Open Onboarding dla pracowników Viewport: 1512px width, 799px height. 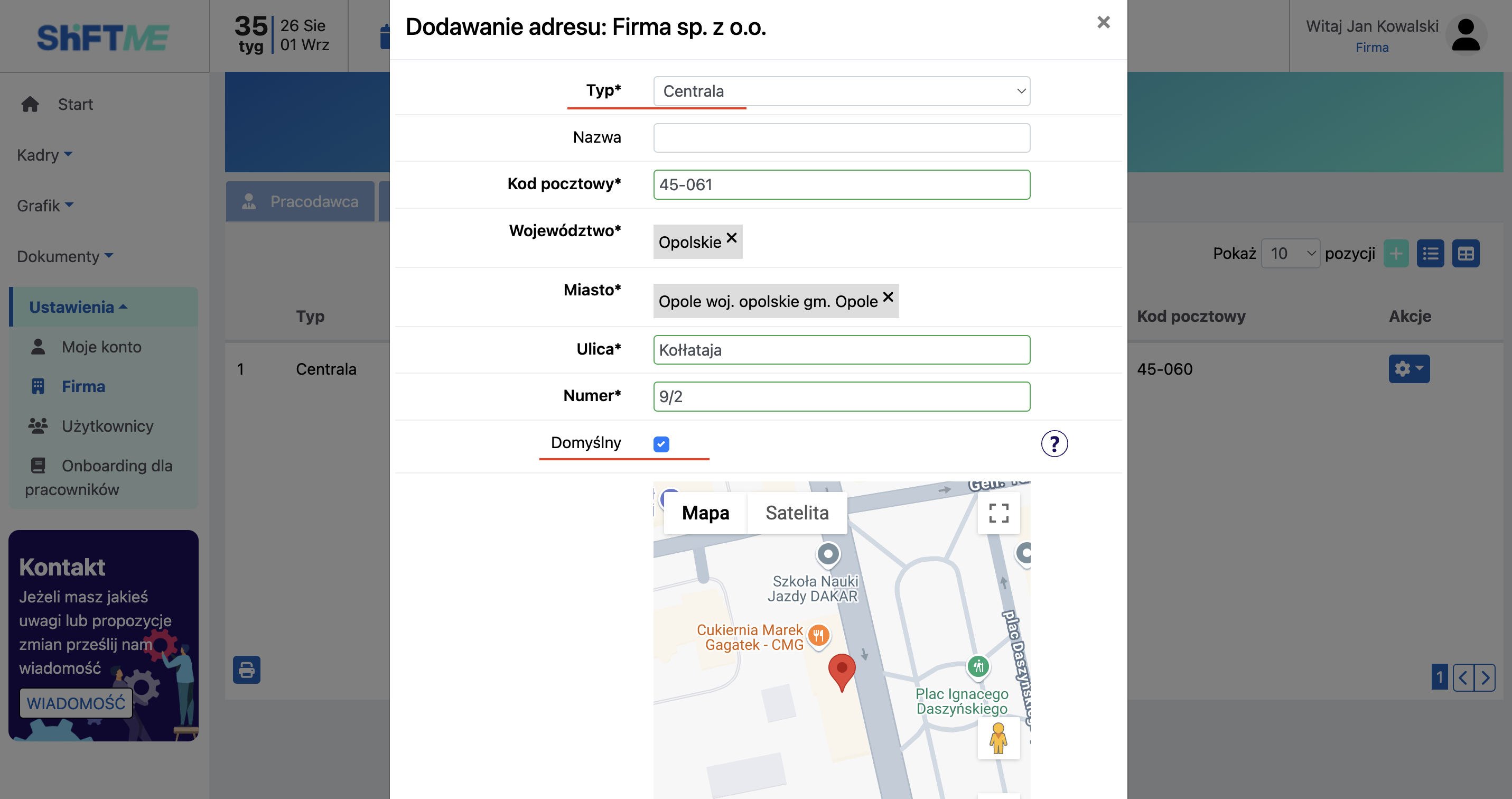point(99,477)
